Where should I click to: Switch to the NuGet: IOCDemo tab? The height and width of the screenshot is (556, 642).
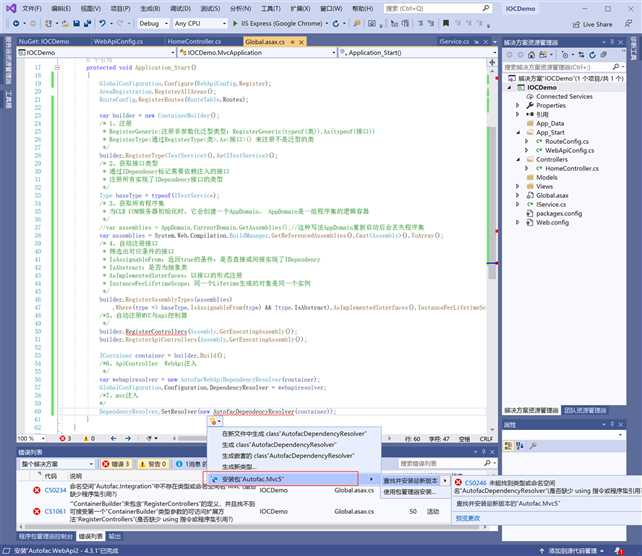pos(44,42)
